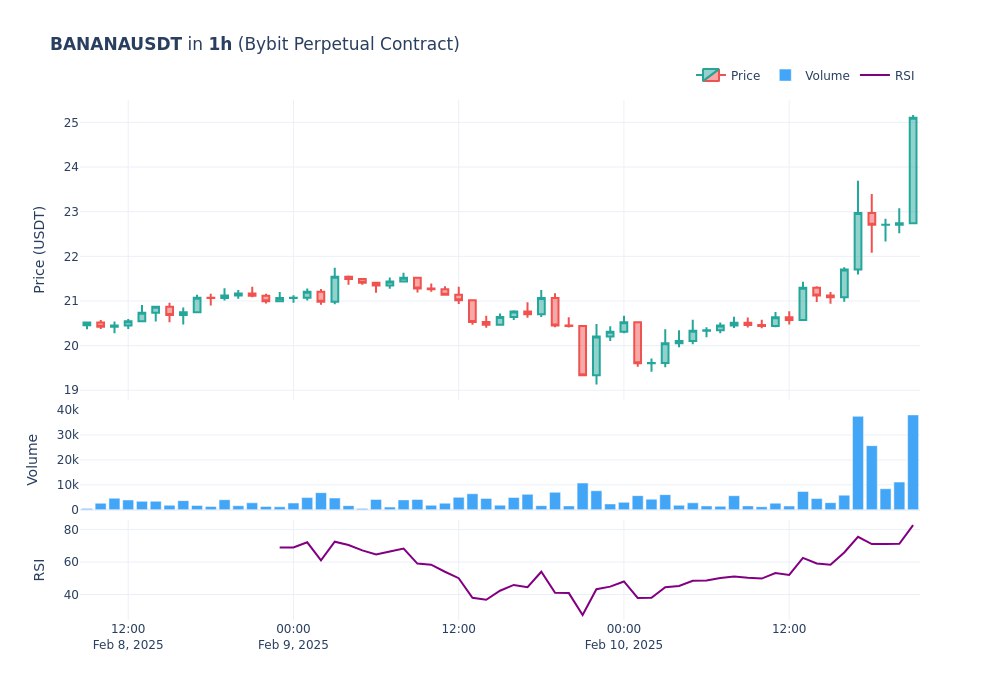Click the vertical "Volume" axis title
This screenshot has height=700, width=1000.
coord(33,459)
